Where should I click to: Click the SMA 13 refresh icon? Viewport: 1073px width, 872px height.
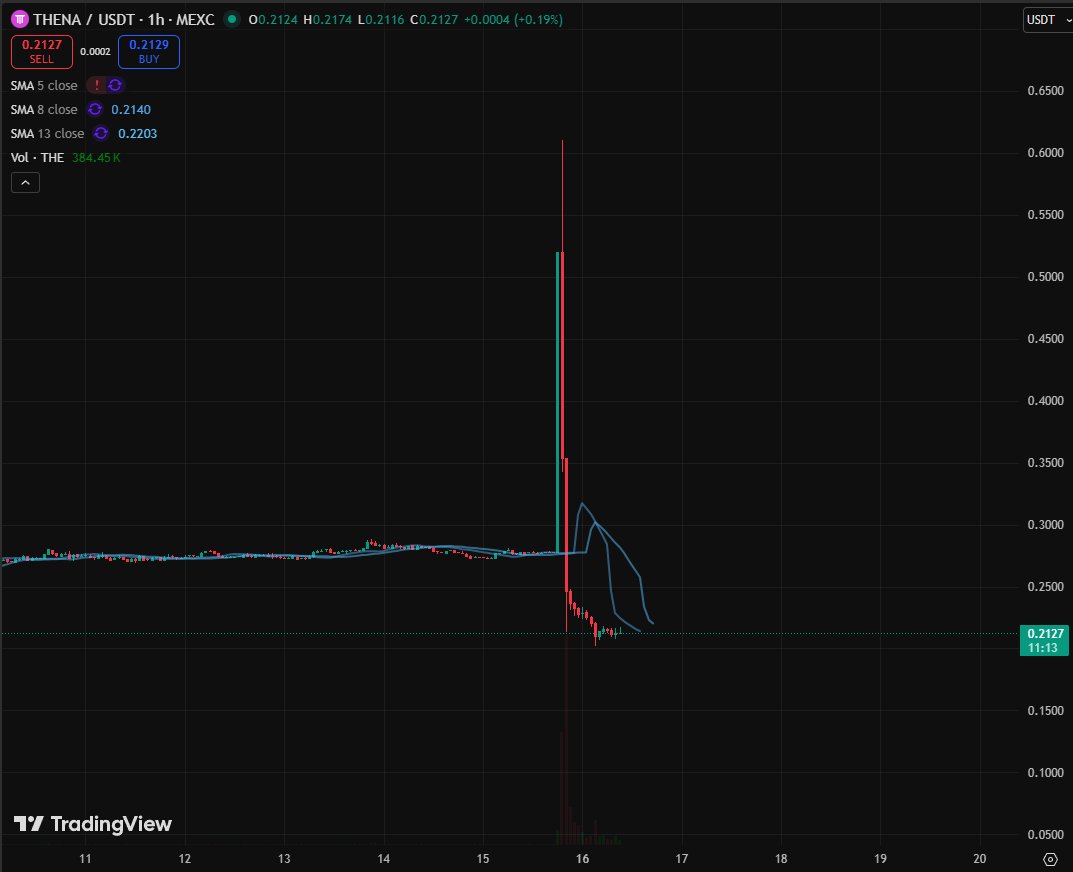tap(101, 133)
